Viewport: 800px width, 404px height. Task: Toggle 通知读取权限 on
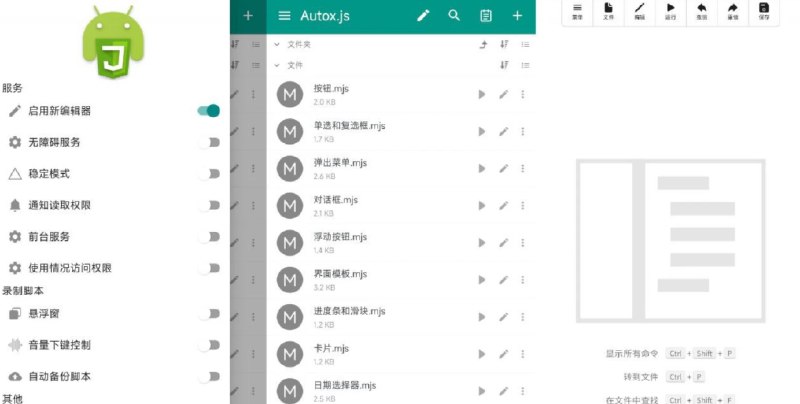coord(210,205)
